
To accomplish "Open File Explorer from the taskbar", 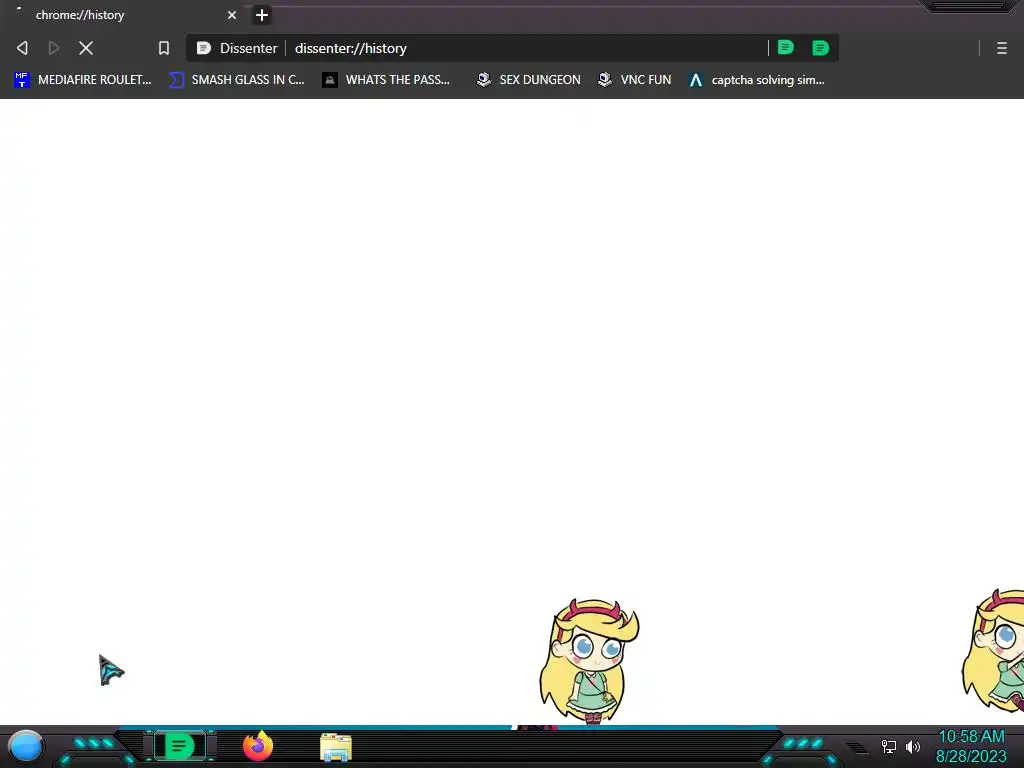I will [x=336, y=747].
